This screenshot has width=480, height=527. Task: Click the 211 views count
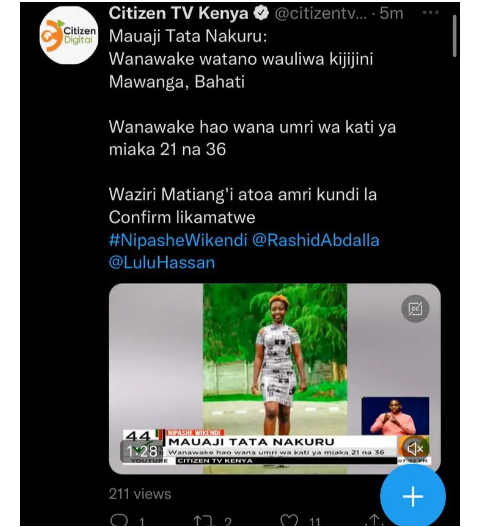click(x=140, y=494)
